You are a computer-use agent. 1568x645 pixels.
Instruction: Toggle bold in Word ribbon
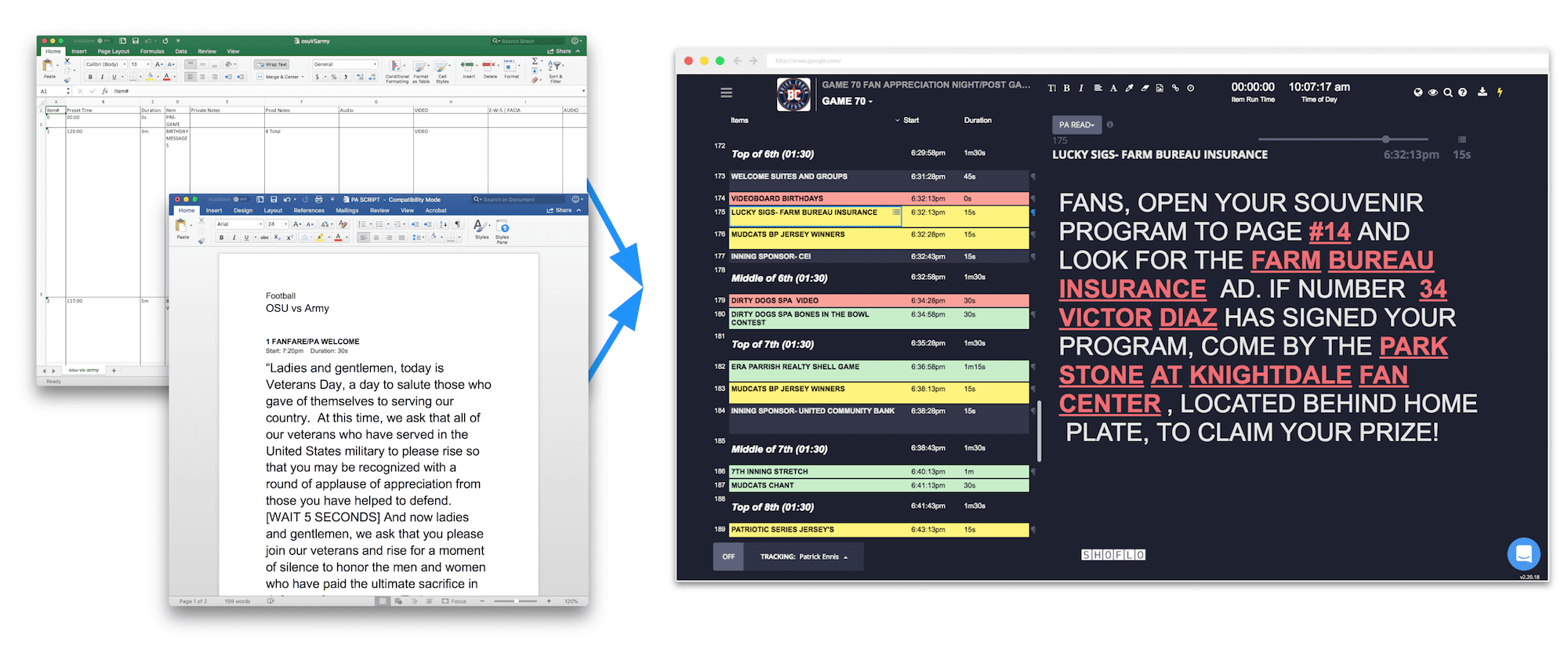(222, 237)
